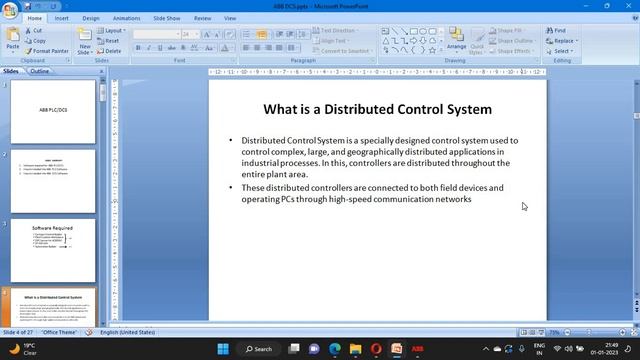Center text in paragraph
The height and width of the screenshot is (360, 640).
[x=257, y=48]
